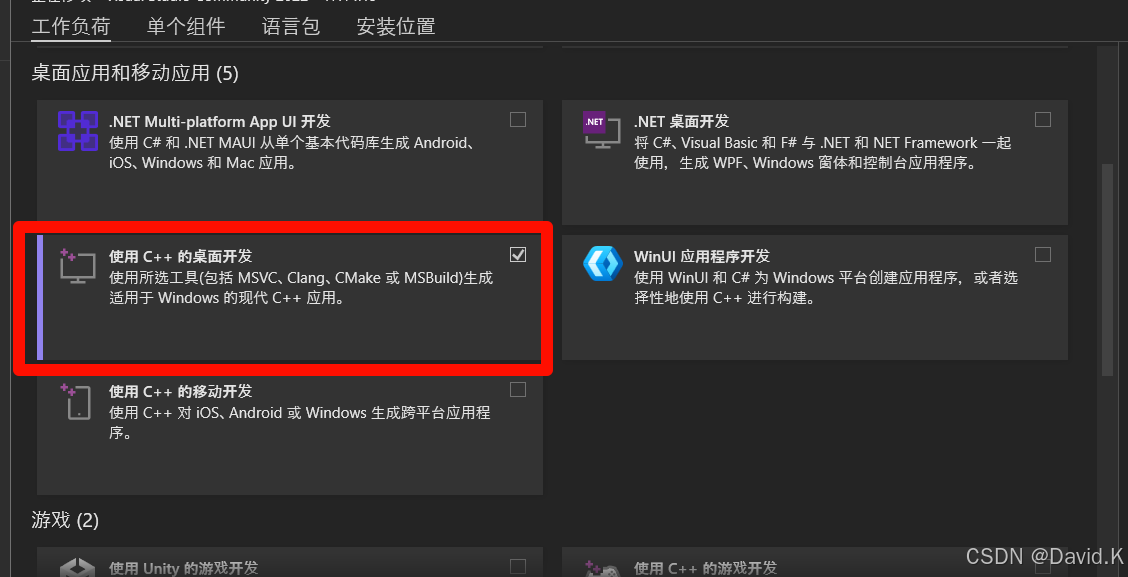Enable the .NET Multi-platform App UI checkbox
This screenshot has height=577, width=1128.
click(518, 119)
